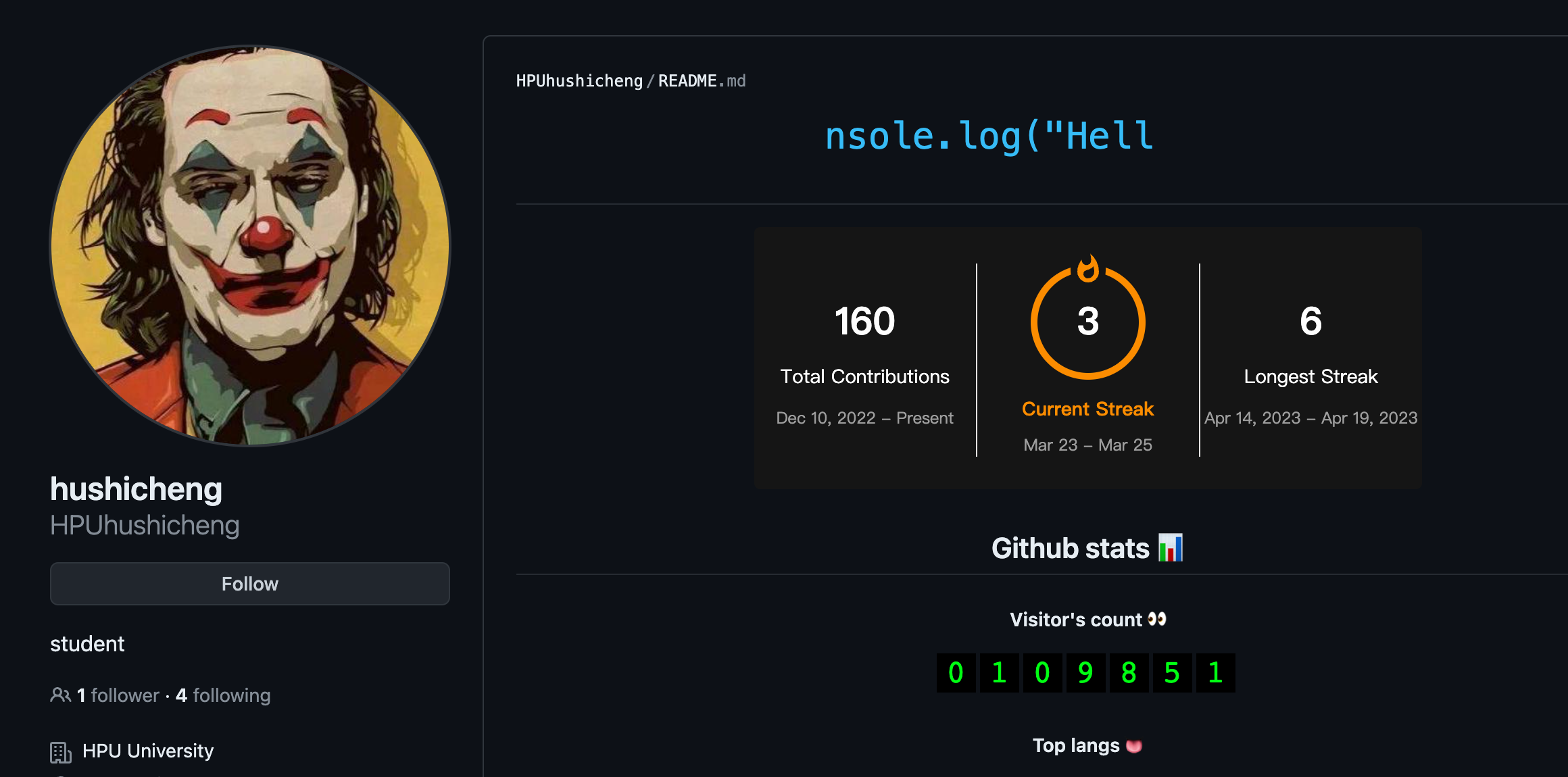Click the typing console.log banner text

(x=989, y=136)
